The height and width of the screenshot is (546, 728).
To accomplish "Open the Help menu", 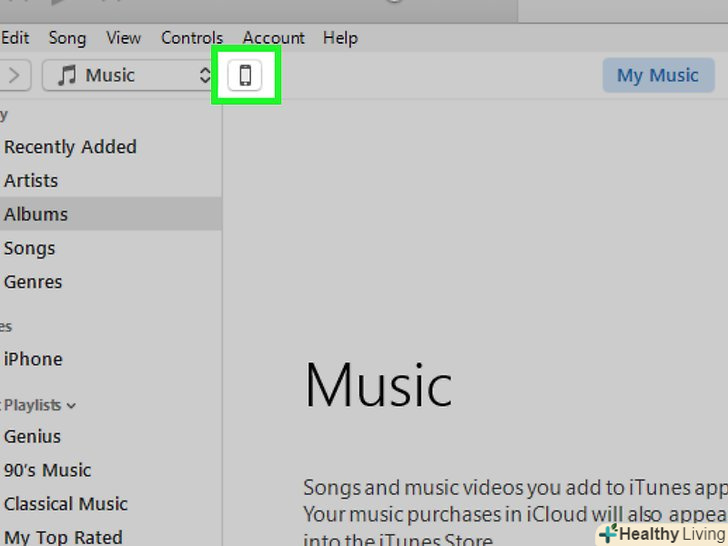I will [340, 38].
